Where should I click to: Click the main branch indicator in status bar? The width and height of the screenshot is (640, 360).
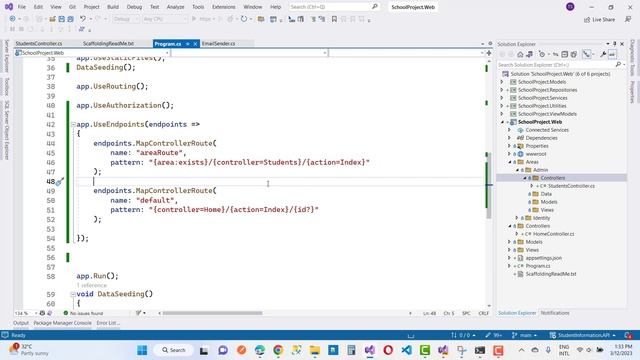pyautogui.click(x=525, y=335)
